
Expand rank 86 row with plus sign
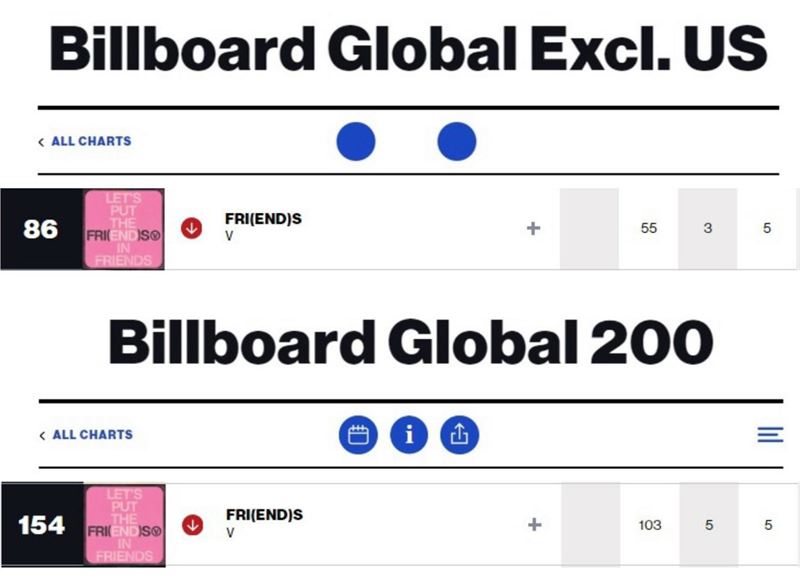533,229
